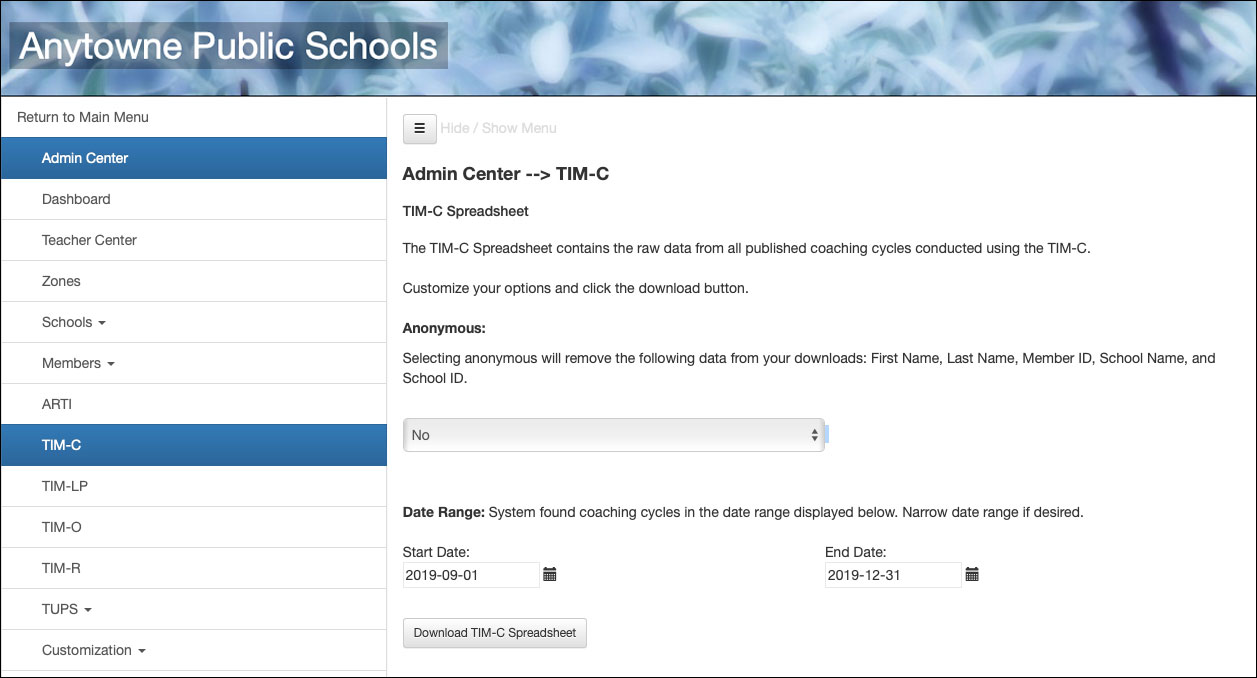Click the End Date: label
Image resolution: width=1257 pixels, height=678 pixels.
pyautogui.click(x=856, y=552)
